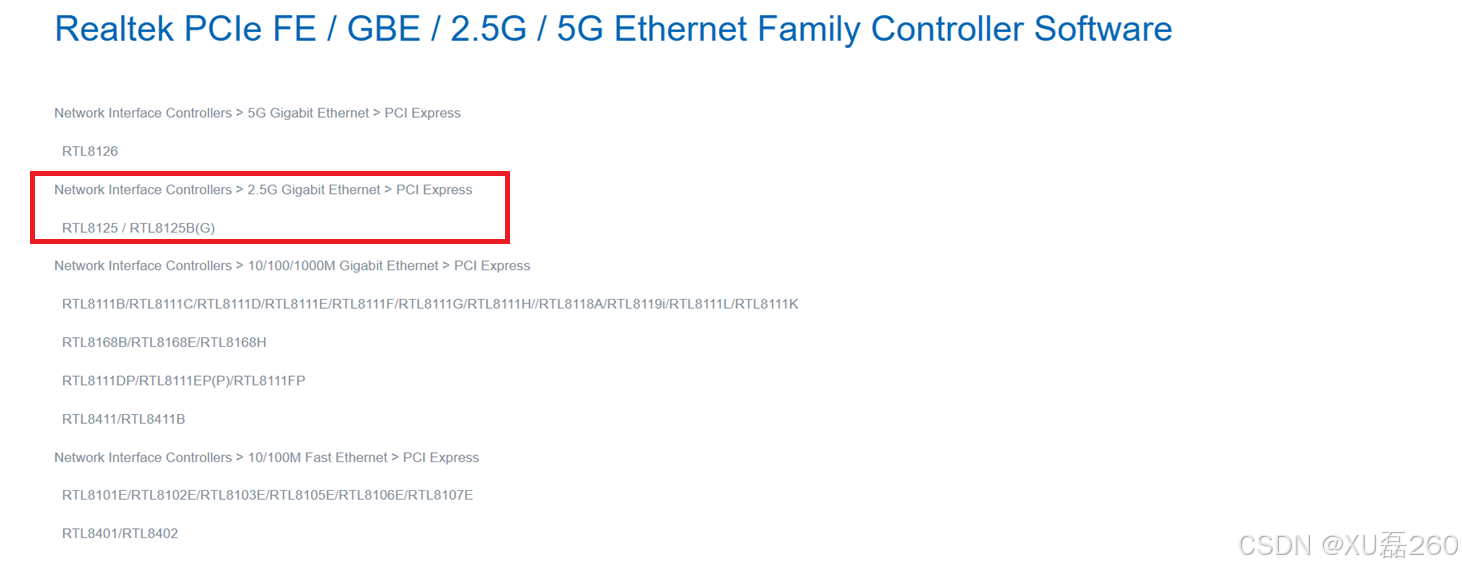Image resolution: width=1462 pixels, height=571 pixels.
Task: Click the 2.5G Gigabit Ethernet breadcrumb
Action: (x=314, y=189)
